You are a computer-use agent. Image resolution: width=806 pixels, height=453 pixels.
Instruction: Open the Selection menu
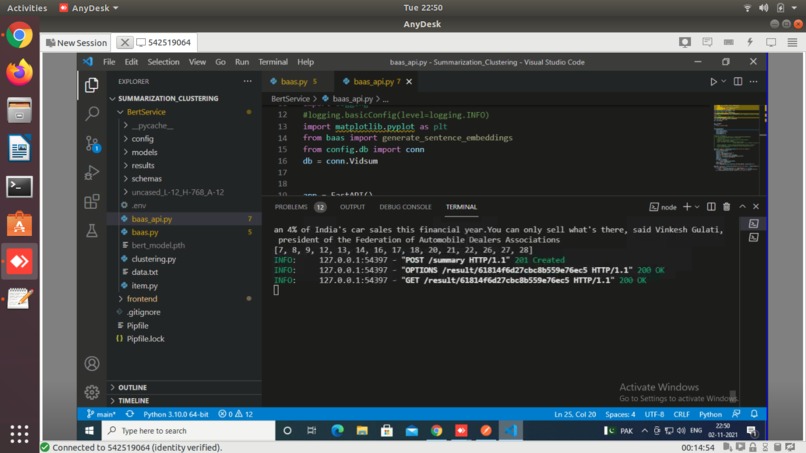pyautogui.click(x=163, y=62)
